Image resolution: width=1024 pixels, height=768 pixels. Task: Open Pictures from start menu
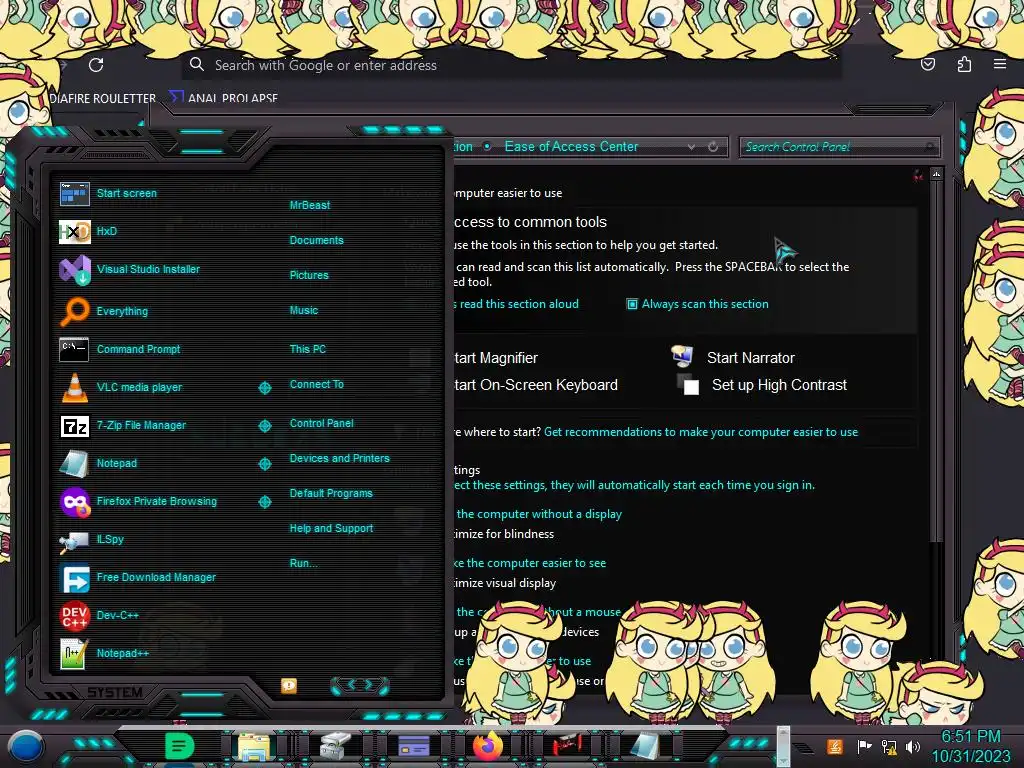tap(309, 276)
